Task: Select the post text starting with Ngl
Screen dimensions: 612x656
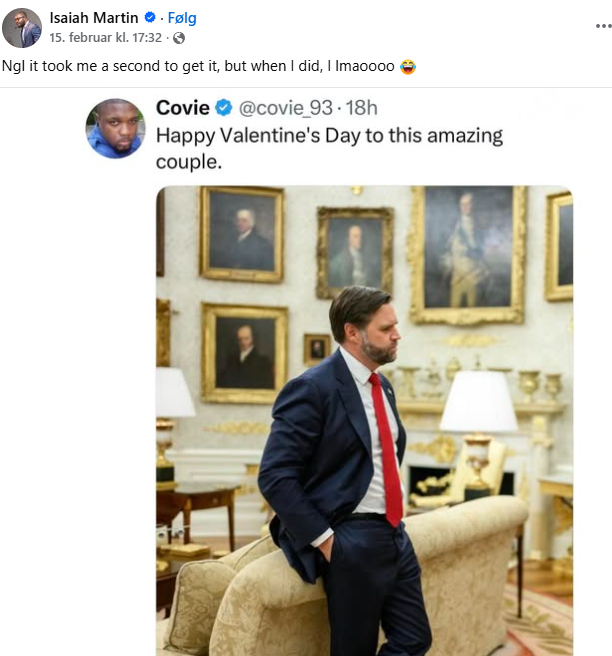Action: (x=150, y=67)
